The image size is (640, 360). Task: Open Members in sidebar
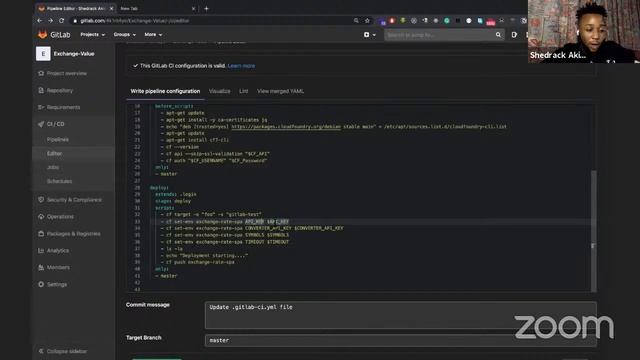point(58,267)
